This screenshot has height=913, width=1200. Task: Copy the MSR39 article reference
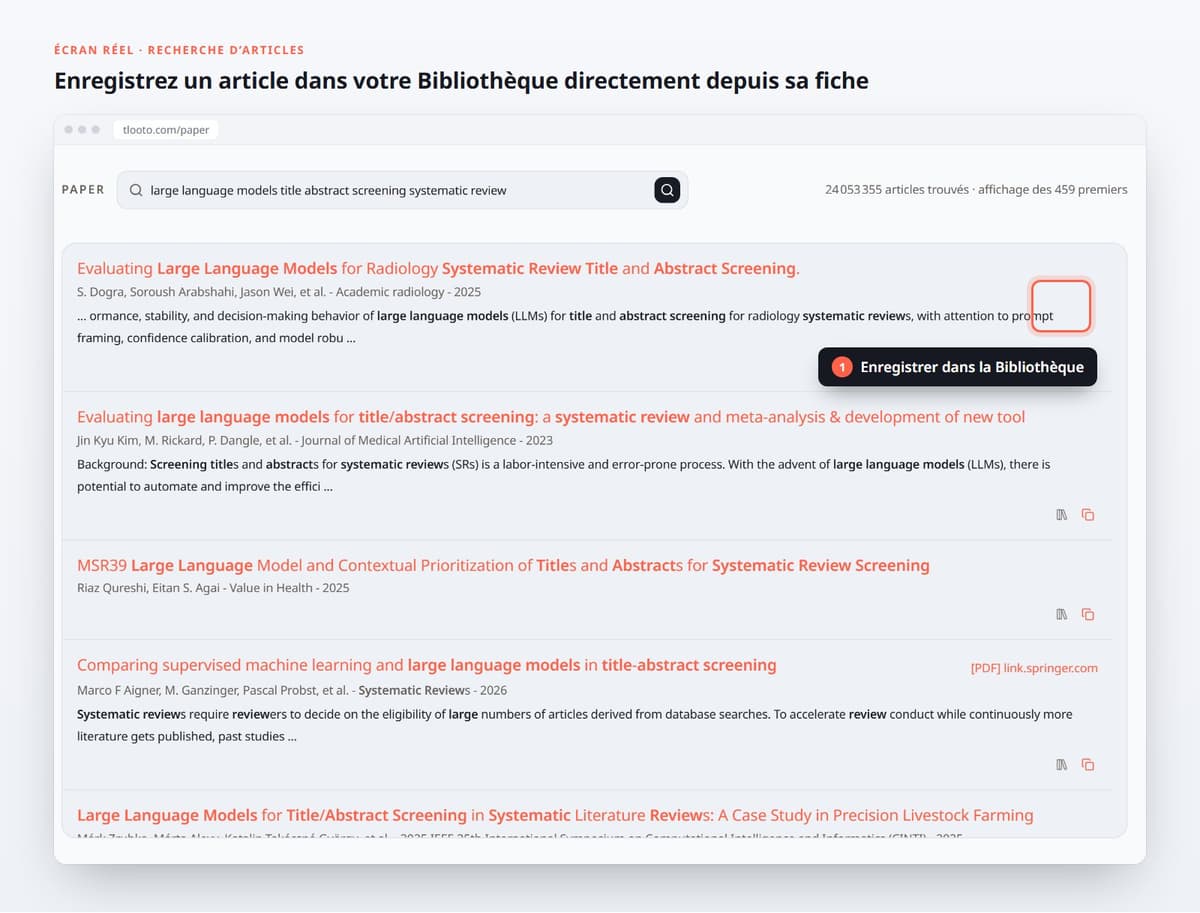1088,615
